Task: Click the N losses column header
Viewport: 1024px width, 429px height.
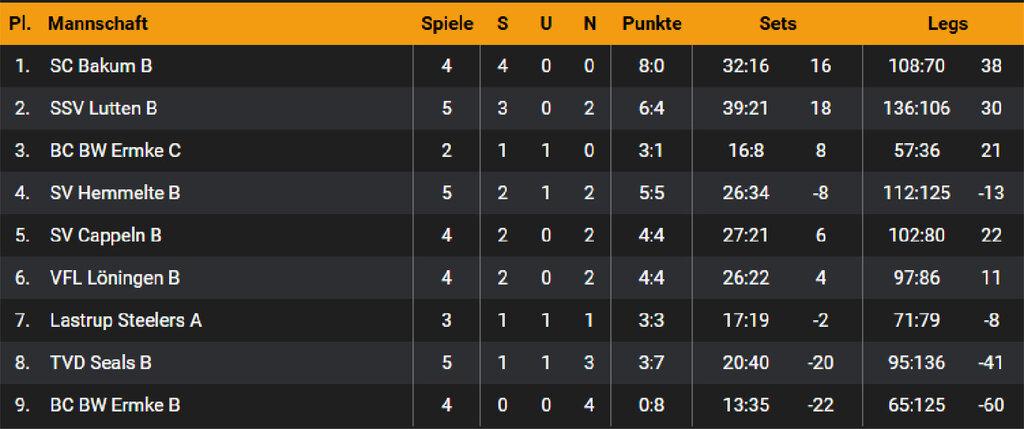Action: coord(590,23)
